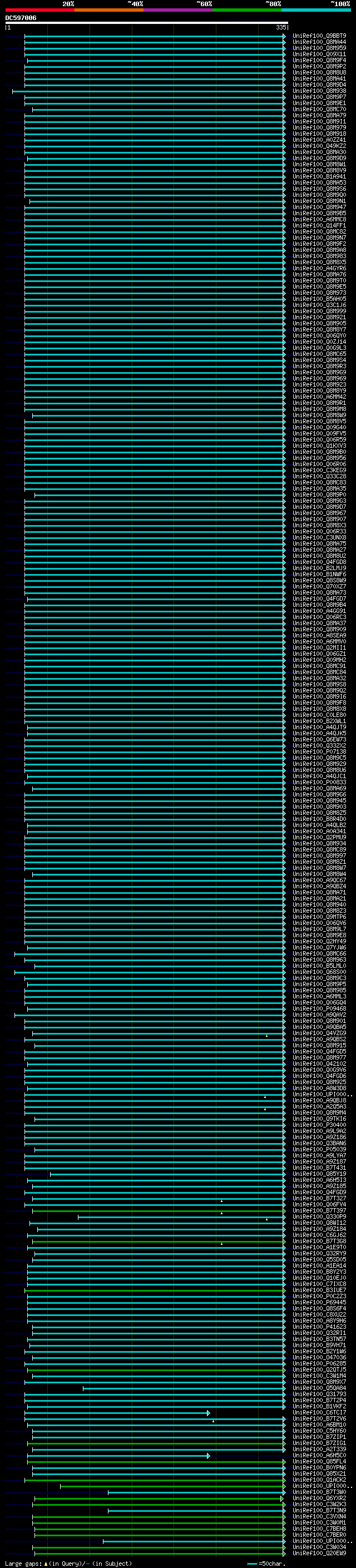Click the orange ~40% identity legend segment

109,10
